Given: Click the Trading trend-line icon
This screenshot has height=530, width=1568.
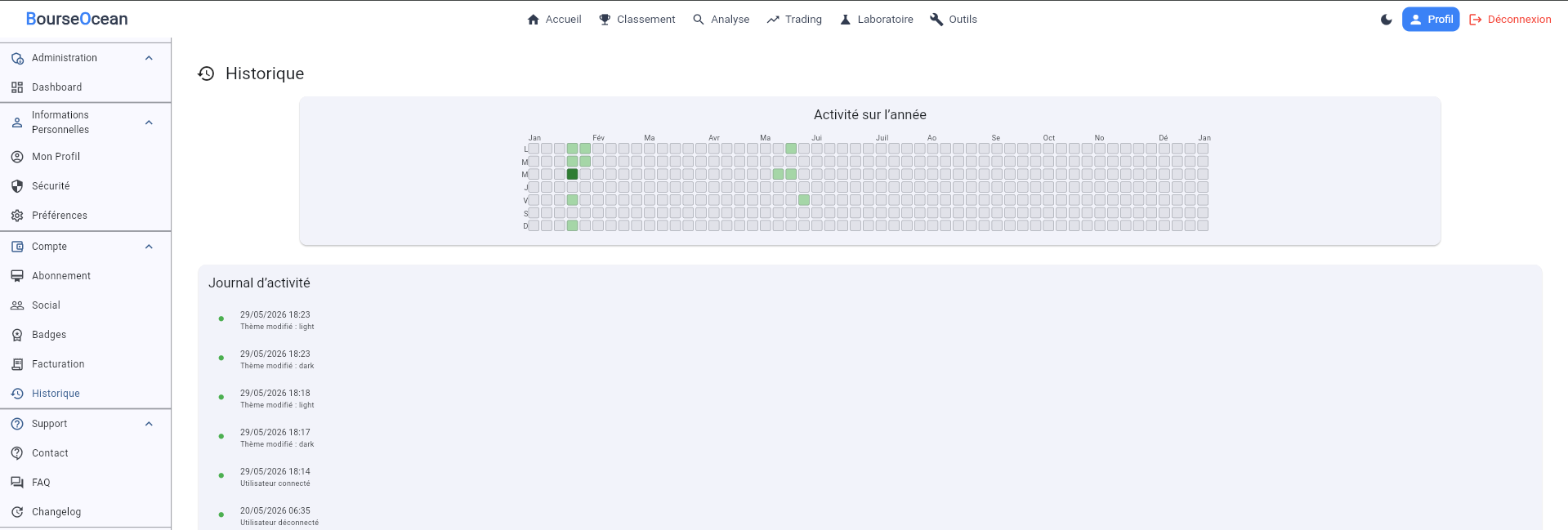Looking at the screenshot, I should pyautogui.click(x=773, y=20).
